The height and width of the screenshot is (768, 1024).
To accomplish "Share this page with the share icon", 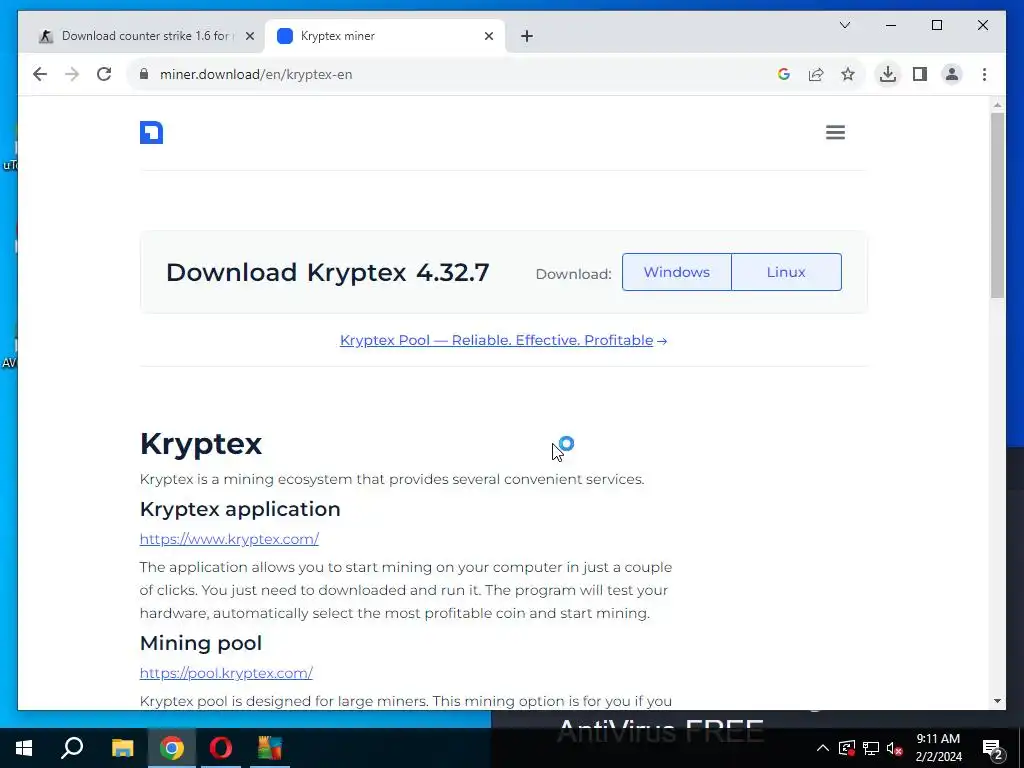I will pos(816,74).
